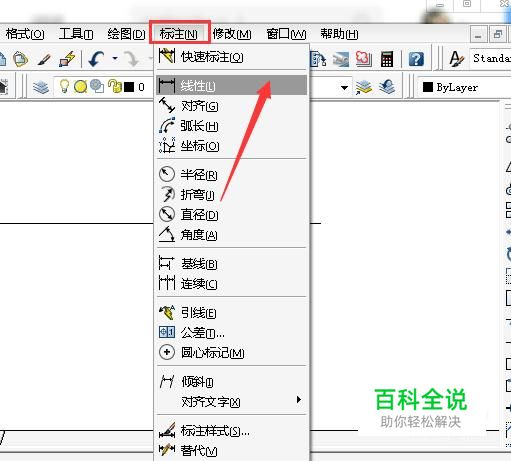
Task: Open the 格式(O) menu
Action: tap(25, 34)
